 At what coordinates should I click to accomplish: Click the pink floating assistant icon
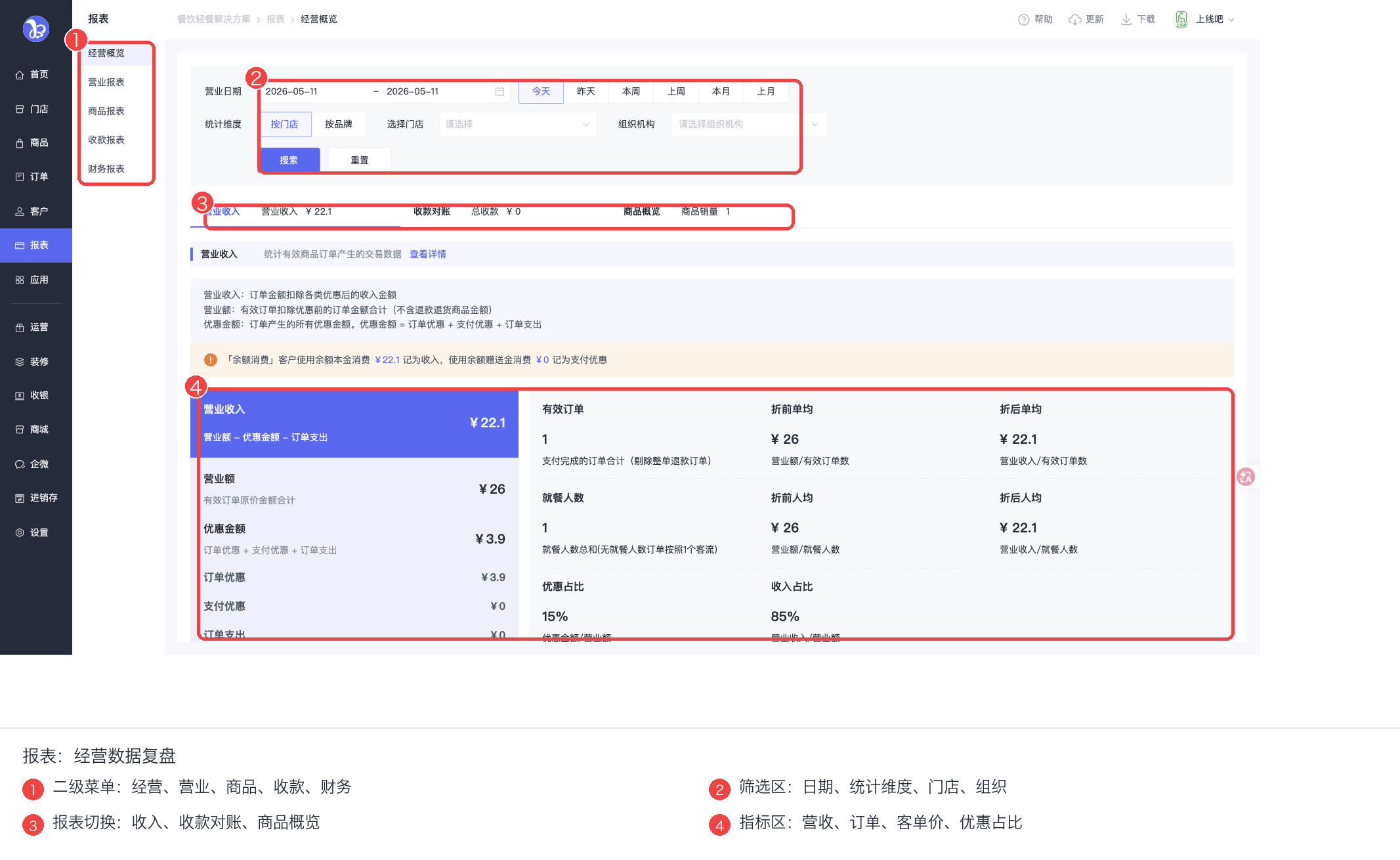(1246, 477)
